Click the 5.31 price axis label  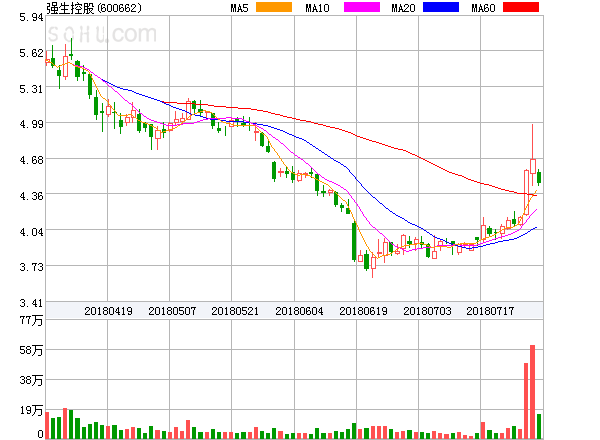coord(31,89)
